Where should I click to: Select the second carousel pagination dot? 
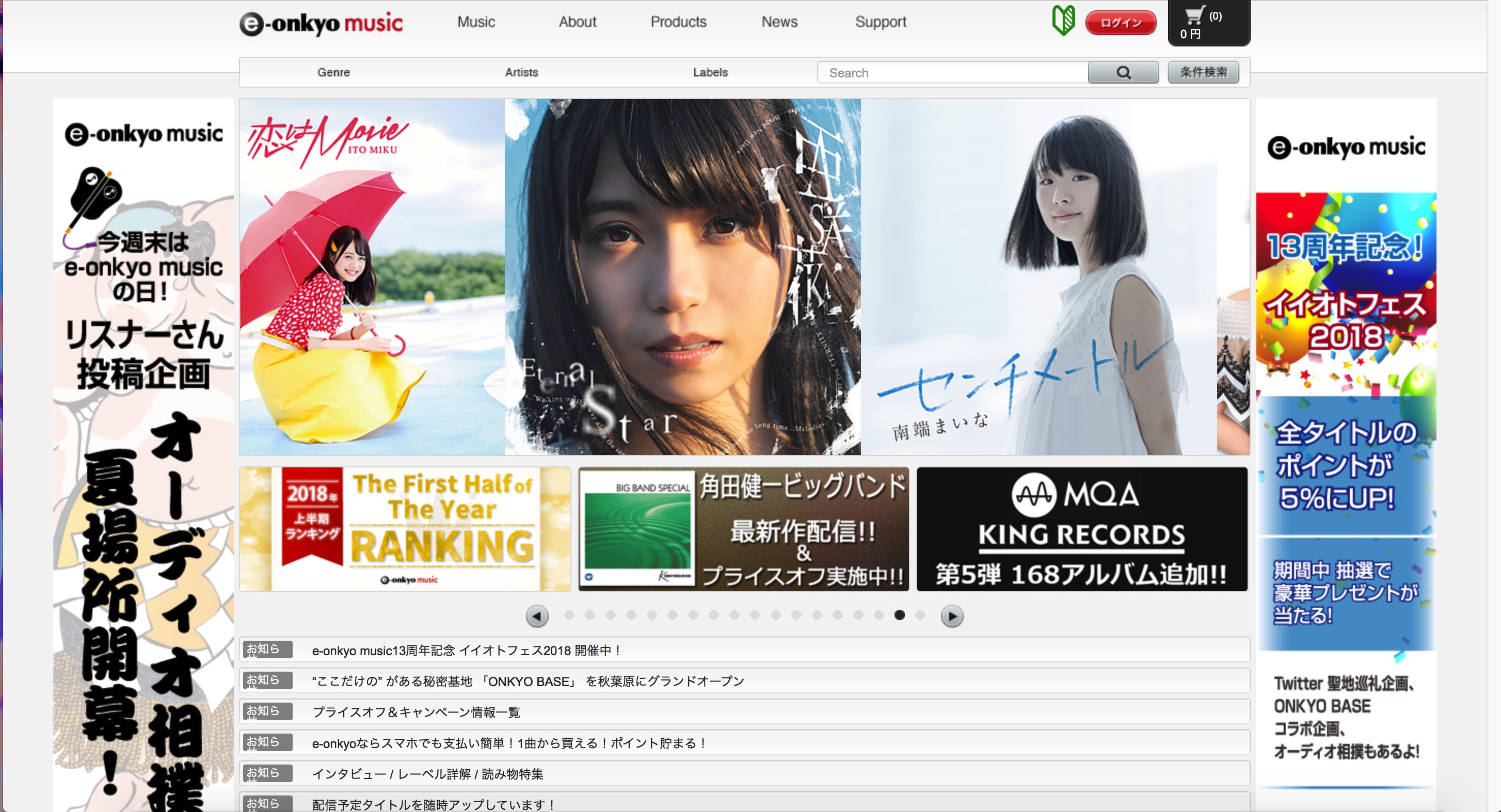[x=589, y=615]
